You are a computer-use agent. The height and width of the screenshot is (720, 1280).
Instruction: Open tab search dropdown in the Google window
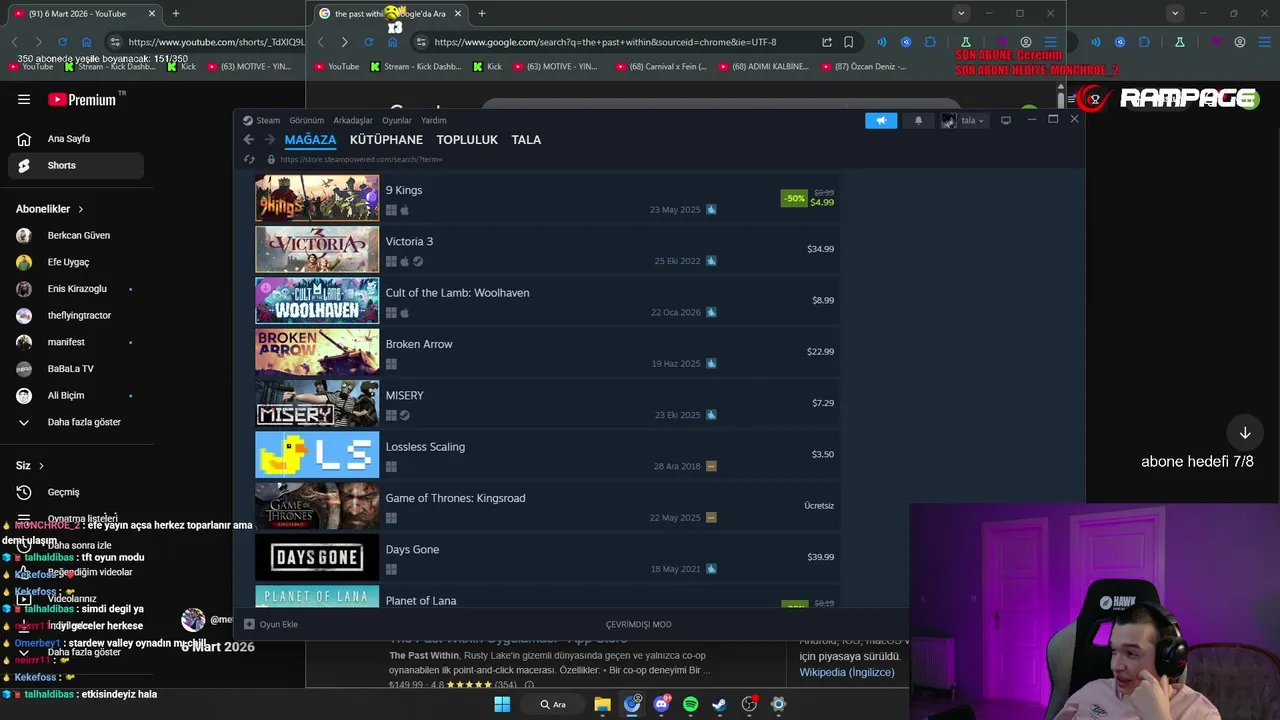tap(960, 14)
